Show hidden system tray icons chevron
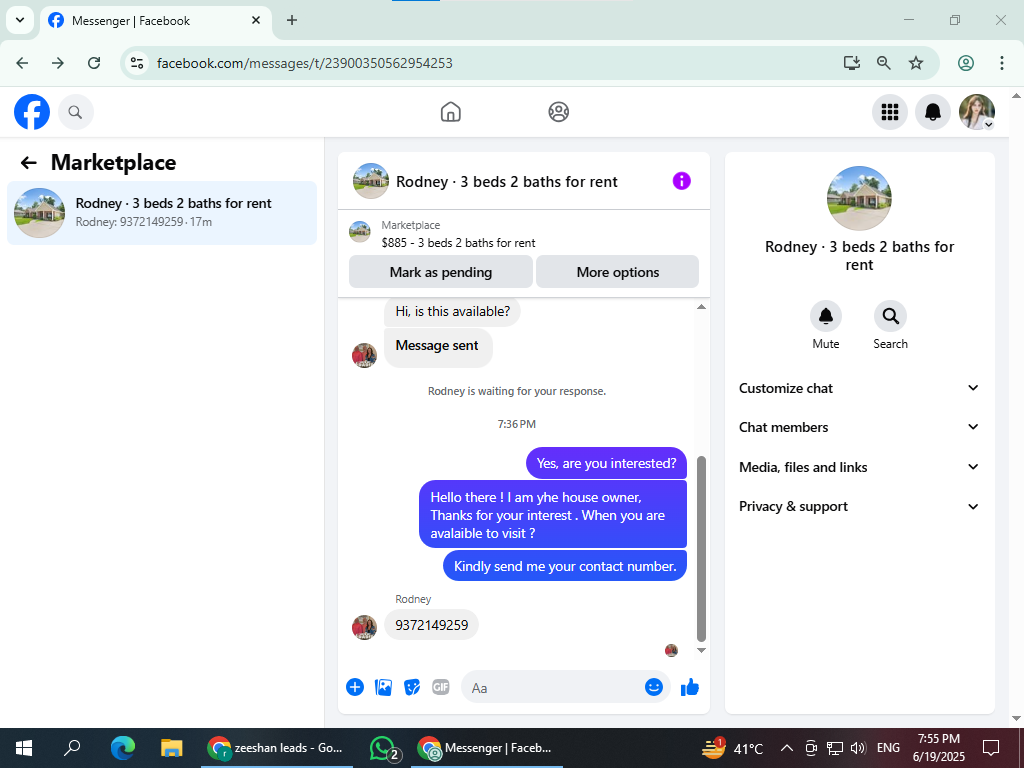 click(787, 748)
